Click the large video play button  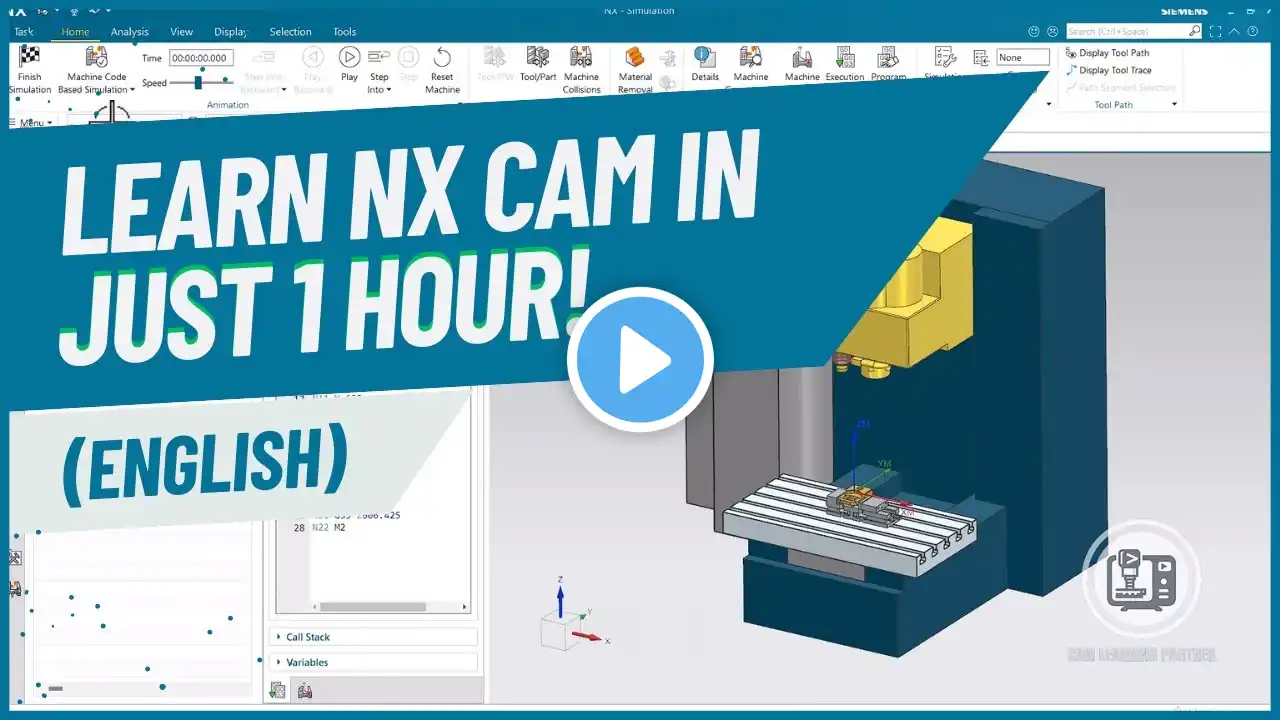640,360
